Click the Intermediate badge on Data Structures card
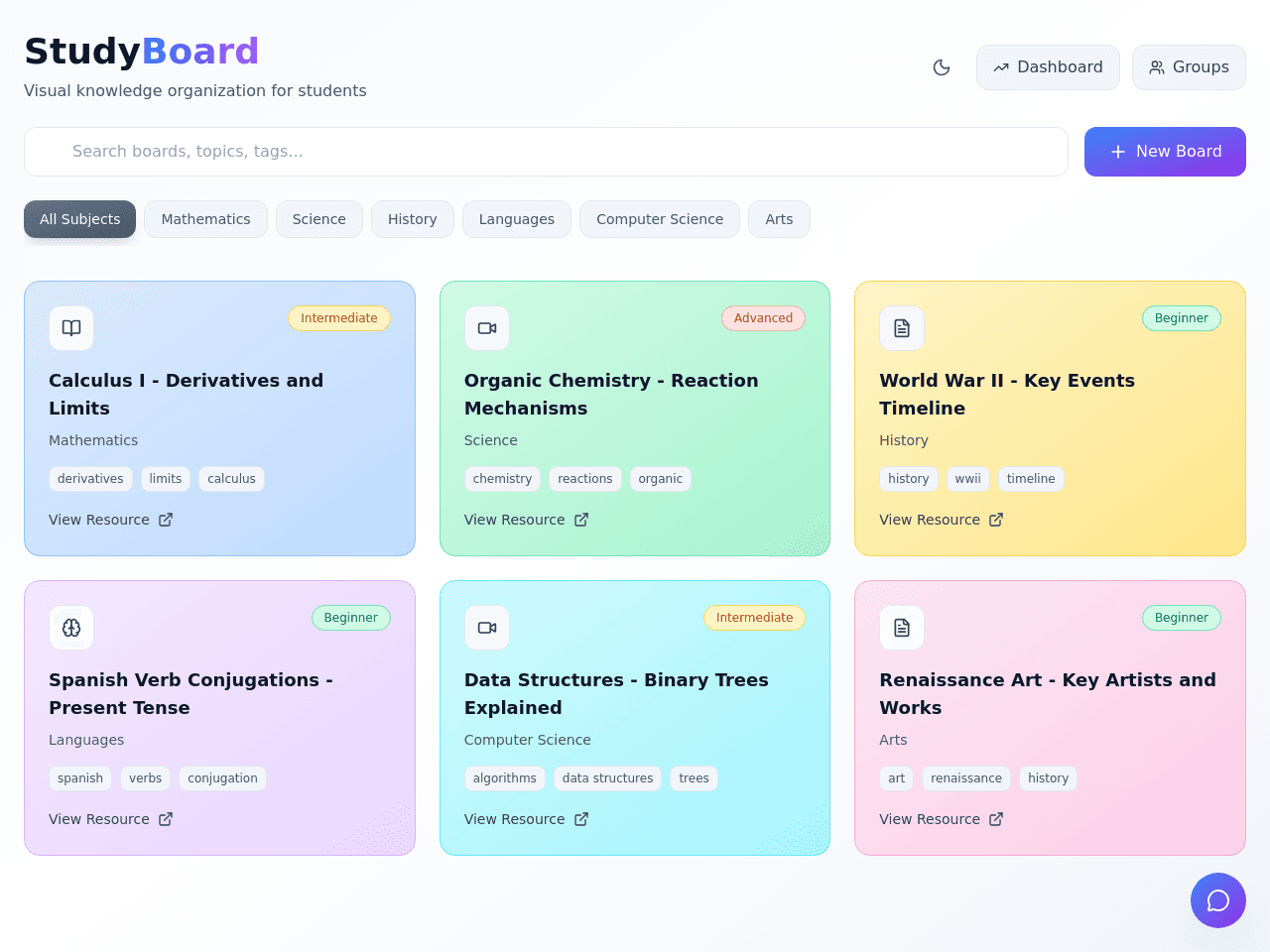Image resolution: width=1270 pixels, height=952 pixels. pos(754,618)
